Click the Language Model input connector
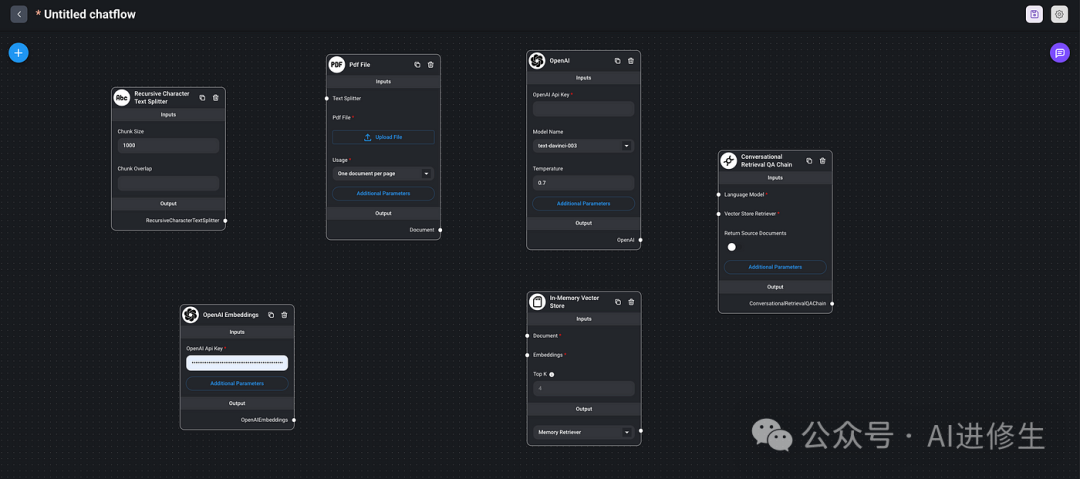 point(718,194)
